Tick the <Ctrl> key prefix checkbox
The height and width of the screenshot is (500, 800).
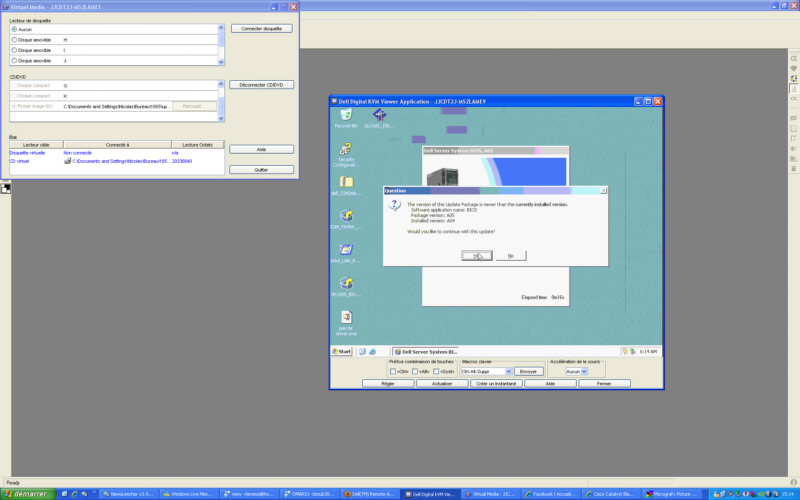(x=393, y=371)
